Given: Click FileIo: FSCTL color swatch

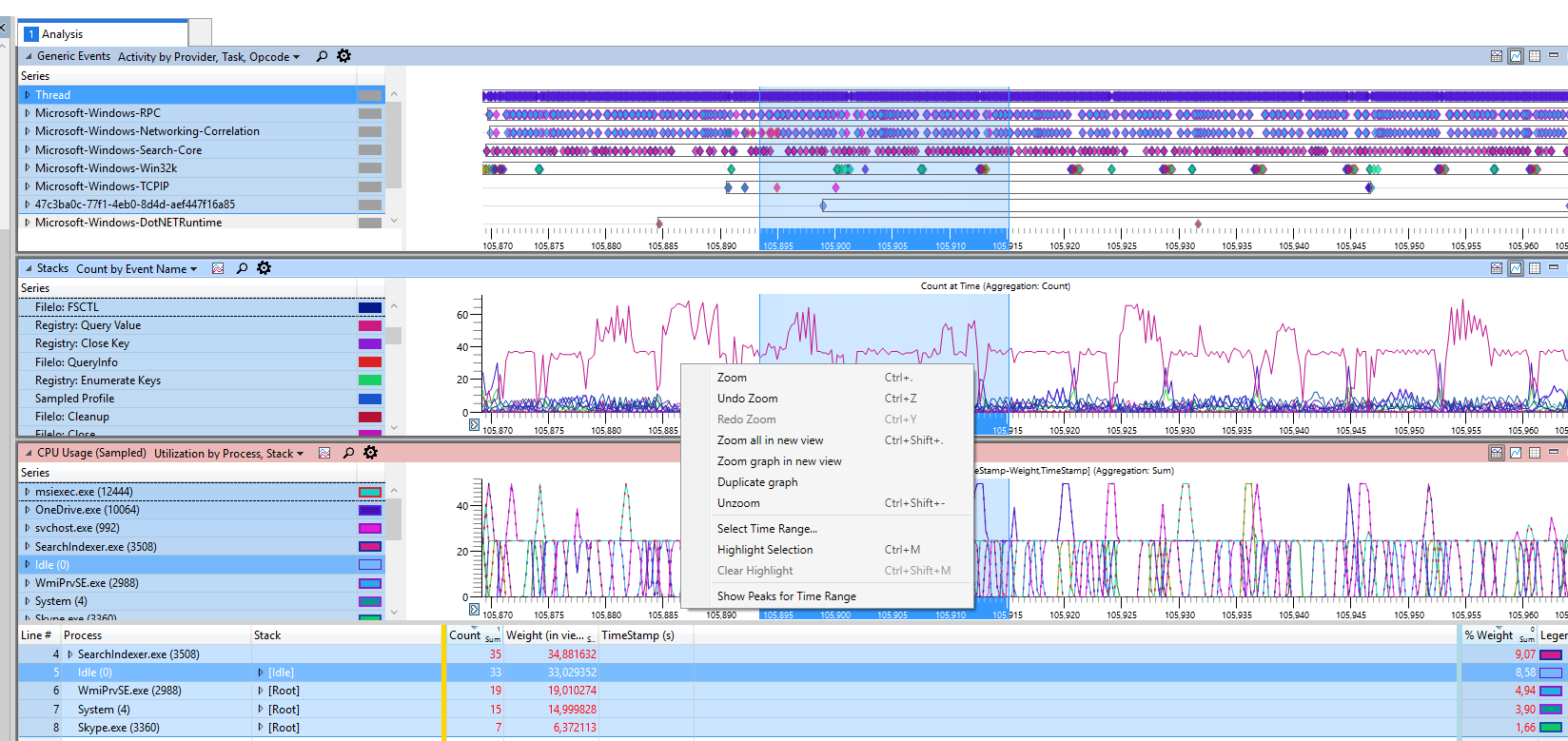Looking at the screenshot, I should point(370,307).
